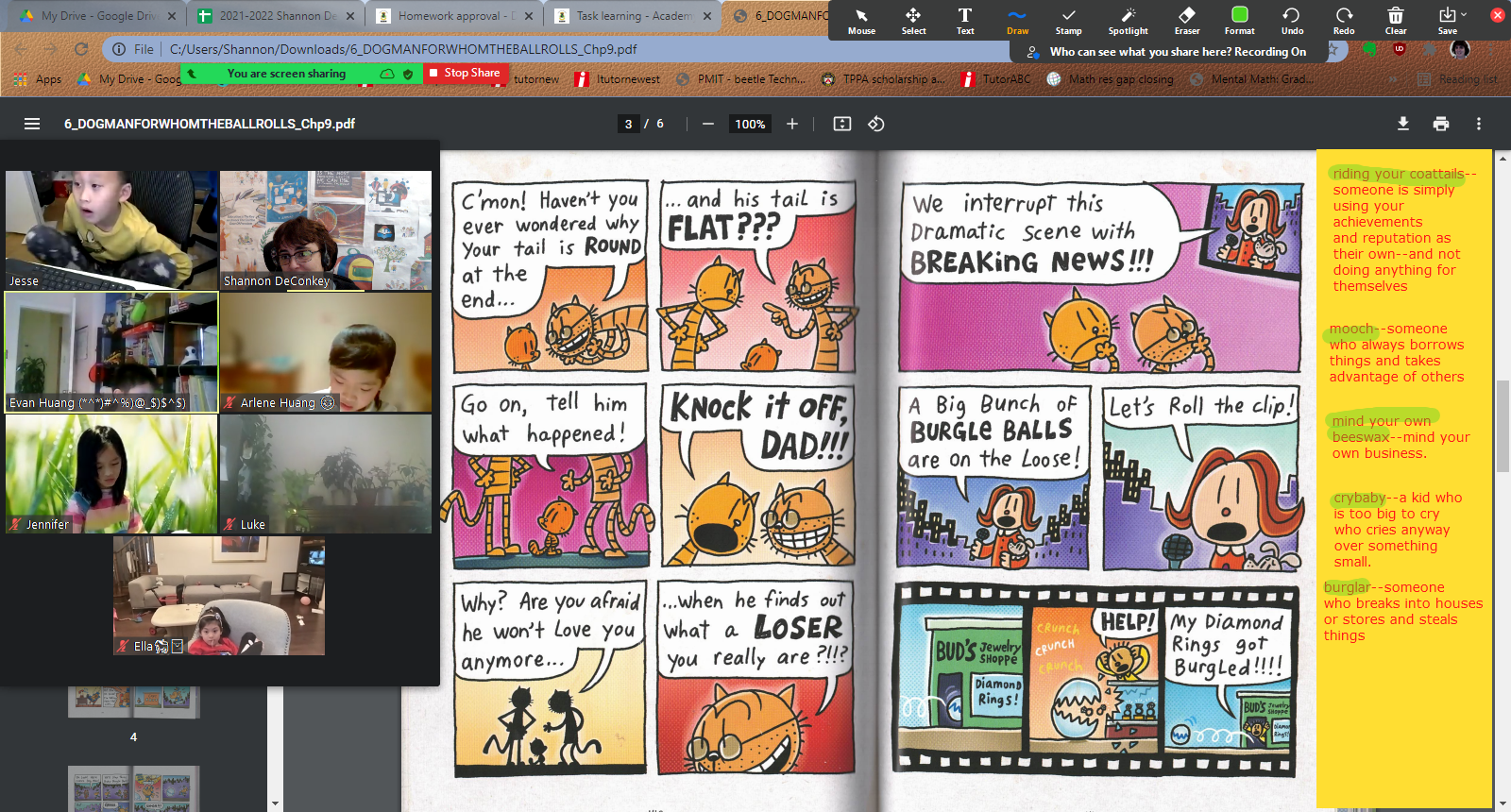Switch to the Eraser tool
The height and width of the screenshot is (812, 1511).
pyautogui.click(x=1187, y=21)
